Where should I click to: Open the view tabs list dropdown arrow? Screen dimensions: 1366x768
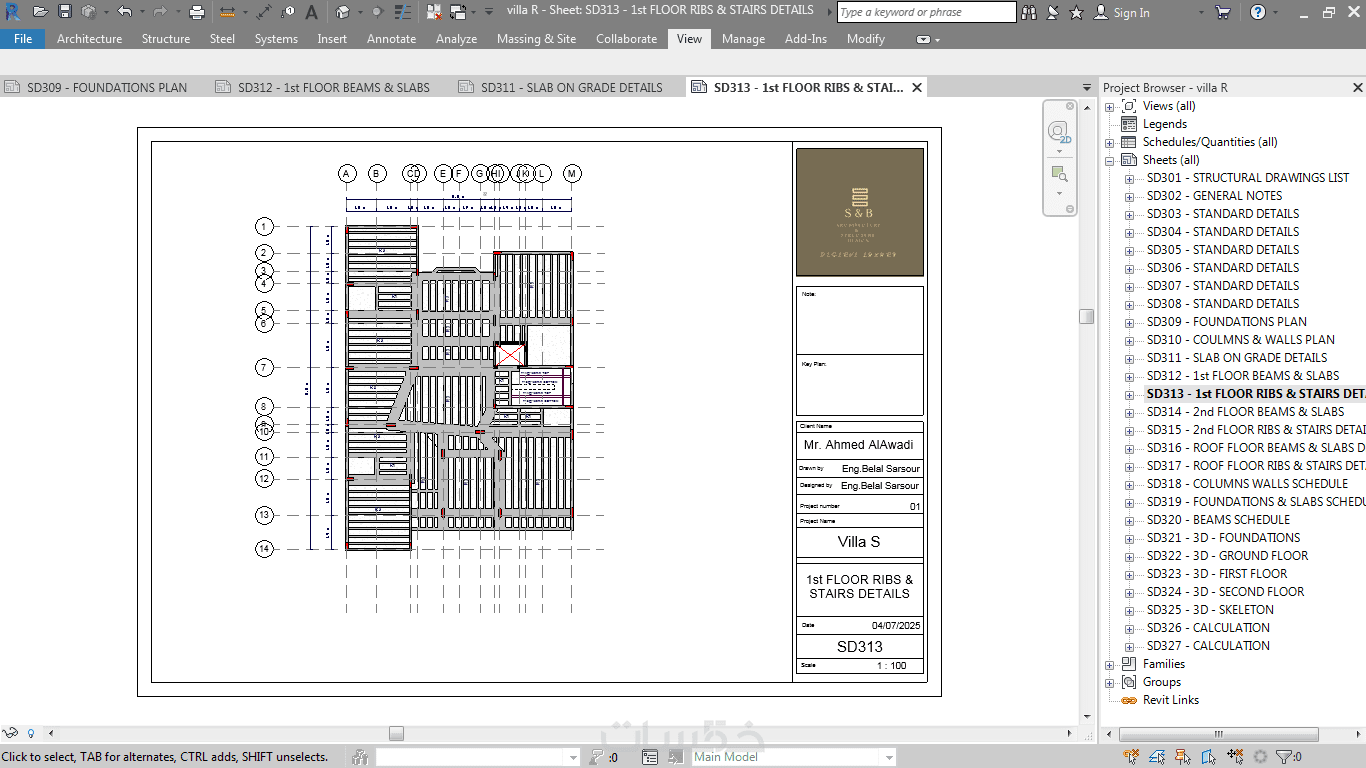[x=1087, y=88]
